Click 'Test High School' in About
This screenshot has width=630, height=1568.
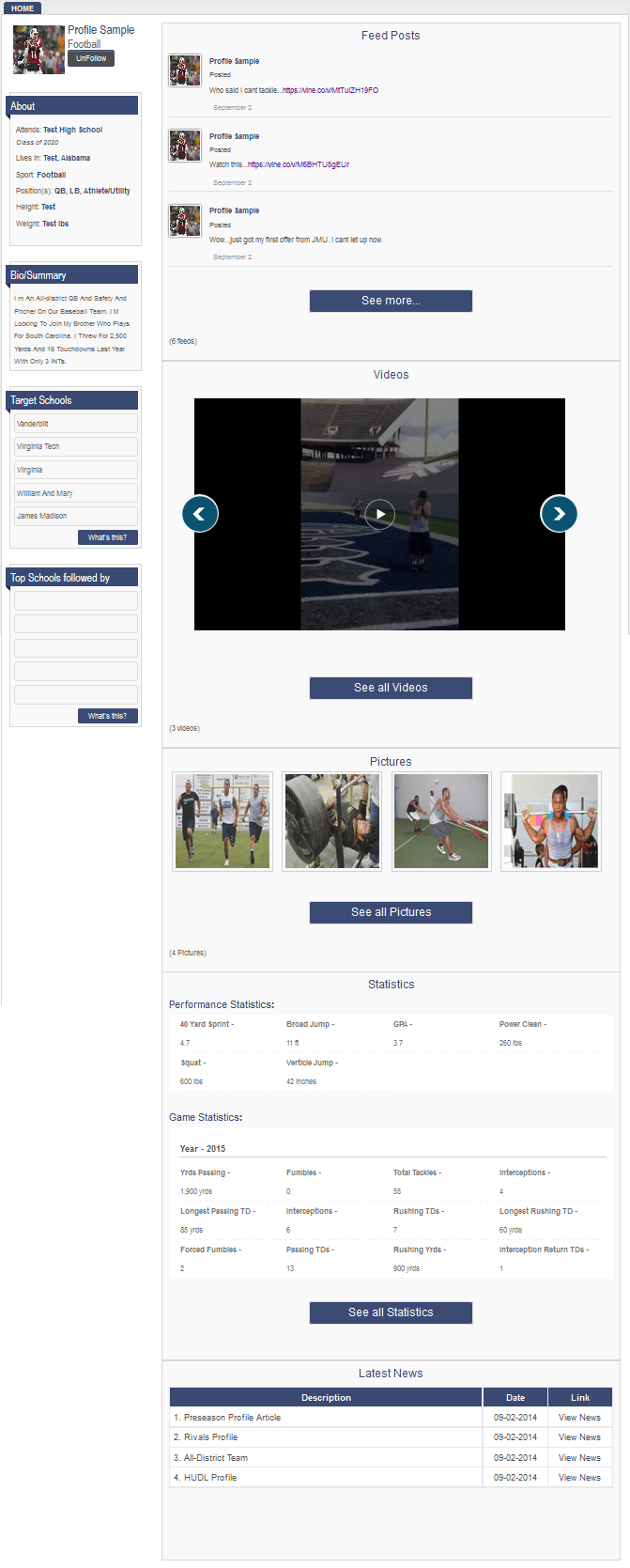(72, 130)
